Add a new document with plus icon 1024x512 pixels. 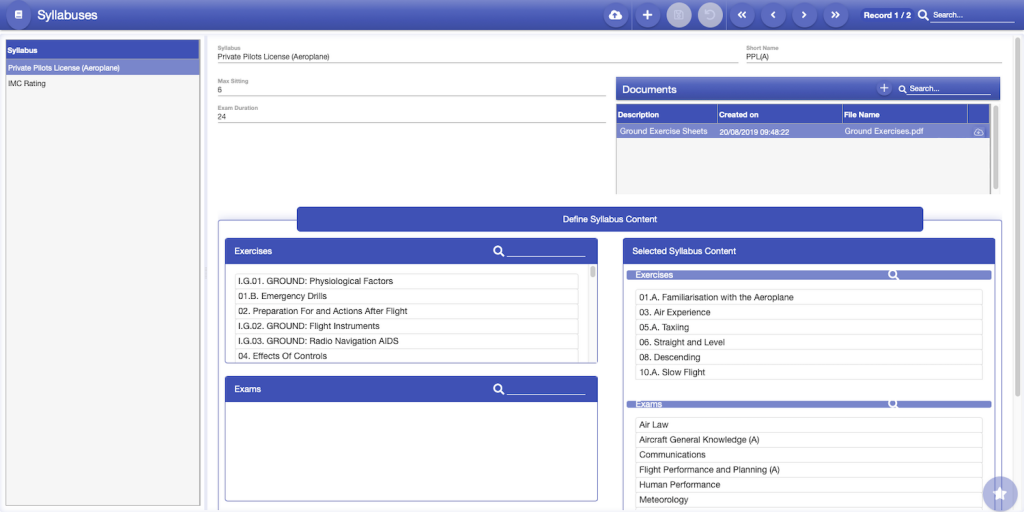pos(884,88)
